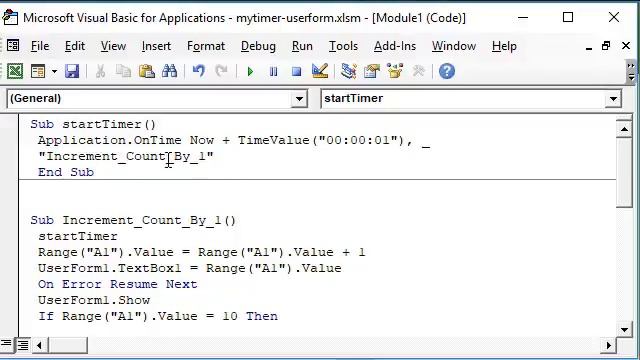Screen dimensions: 640x360
Task: Run the macro with green play icon
Action: [250, 72]
